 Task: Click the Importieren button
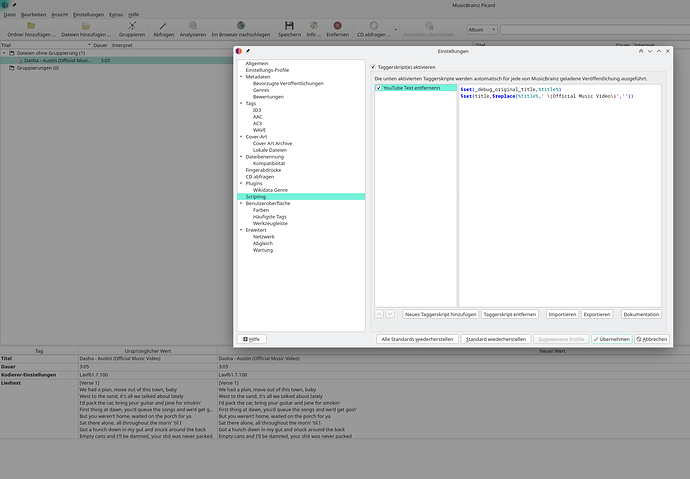coord(562,314)
